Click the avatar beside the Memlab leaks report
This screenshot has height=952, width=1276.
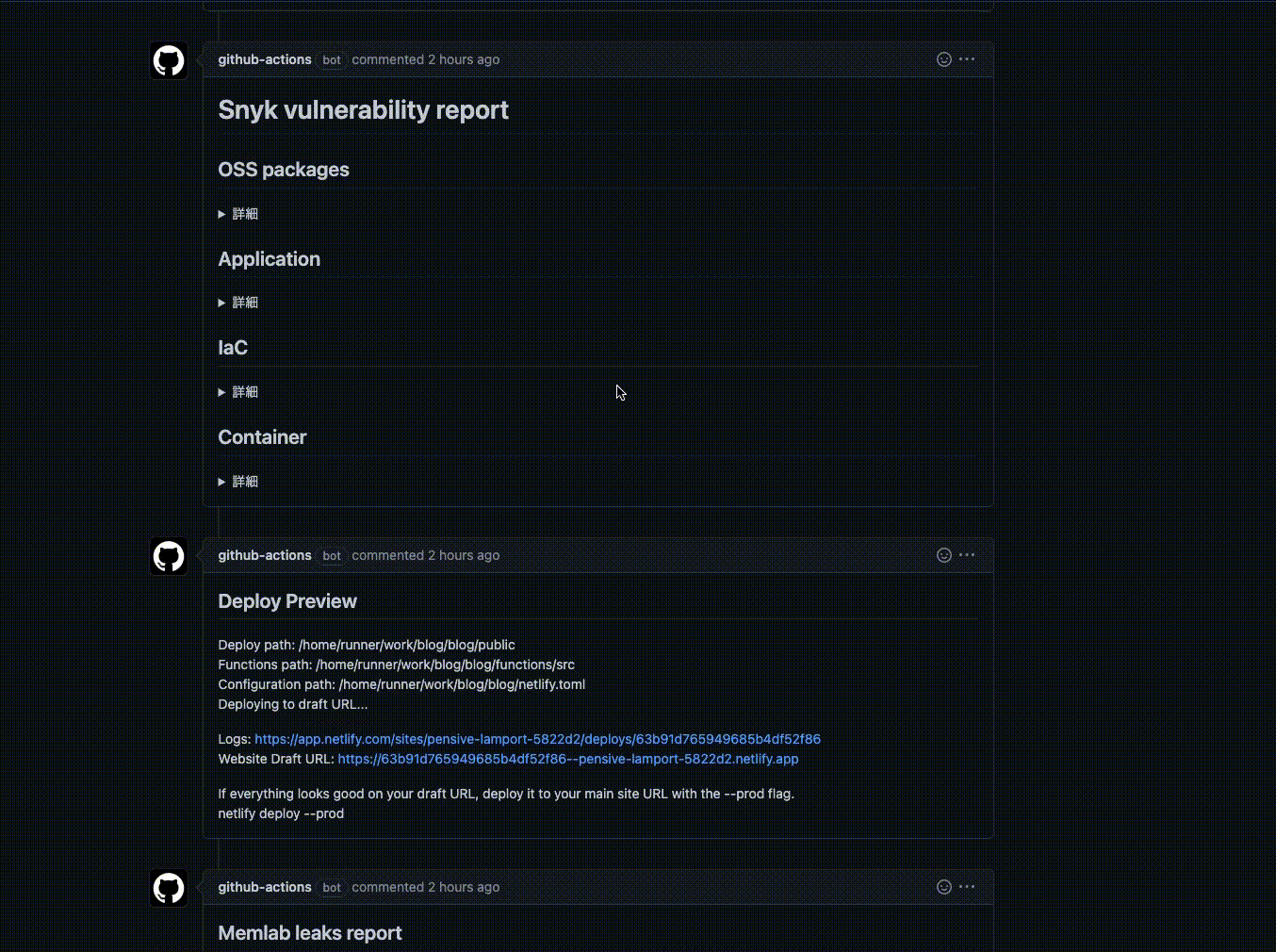point(168,887)
